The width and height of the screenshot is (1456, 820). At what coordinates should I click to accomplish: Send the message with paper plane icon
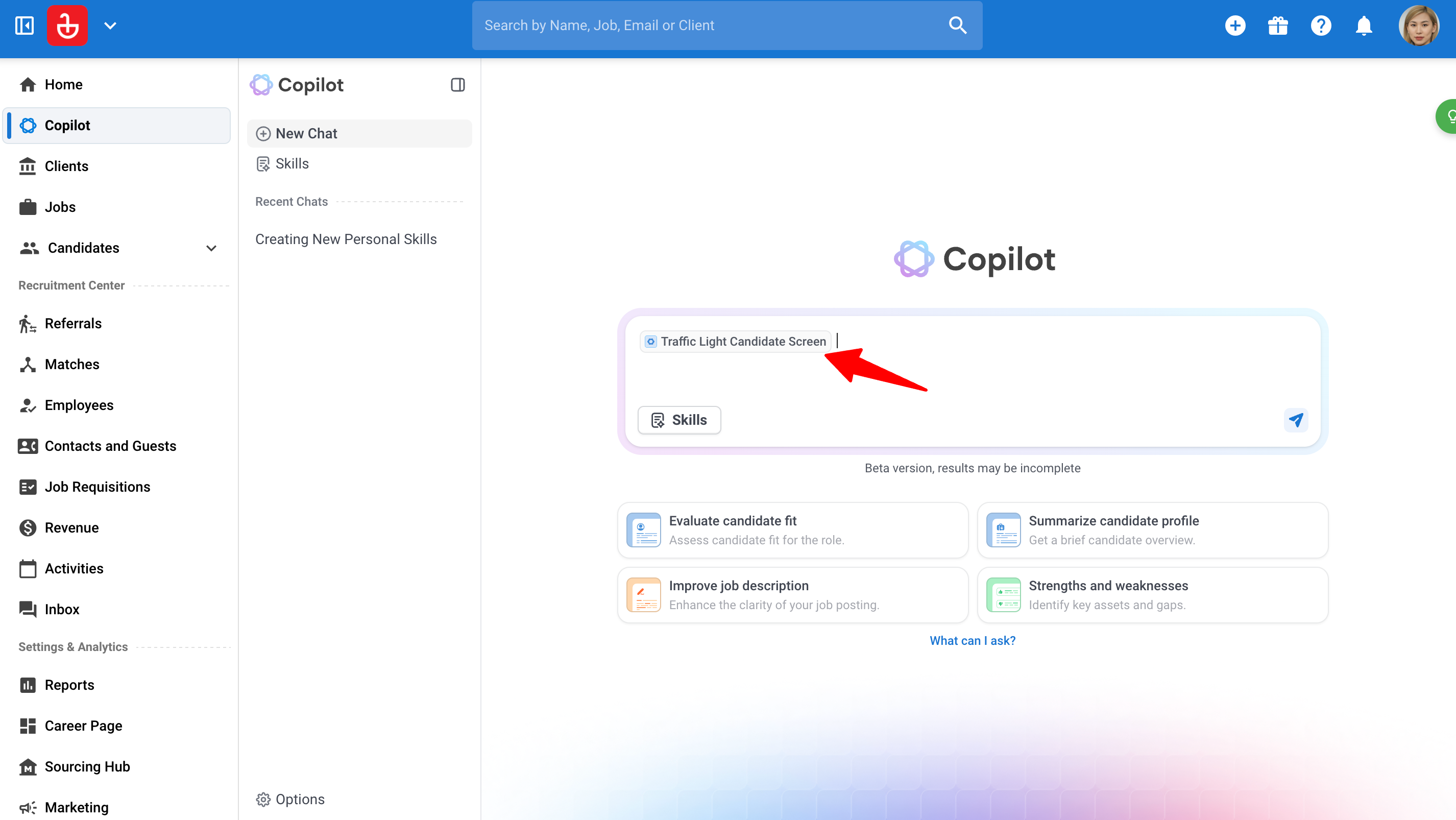click(x=1296, y=420)
